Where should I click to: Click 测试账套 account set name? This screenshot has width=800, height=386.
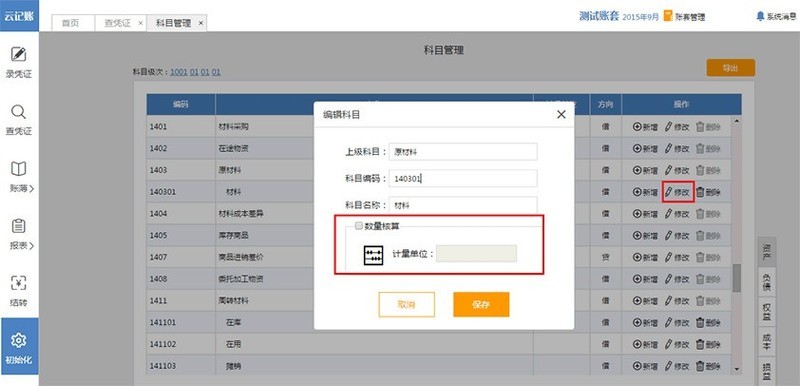[598, 16]
